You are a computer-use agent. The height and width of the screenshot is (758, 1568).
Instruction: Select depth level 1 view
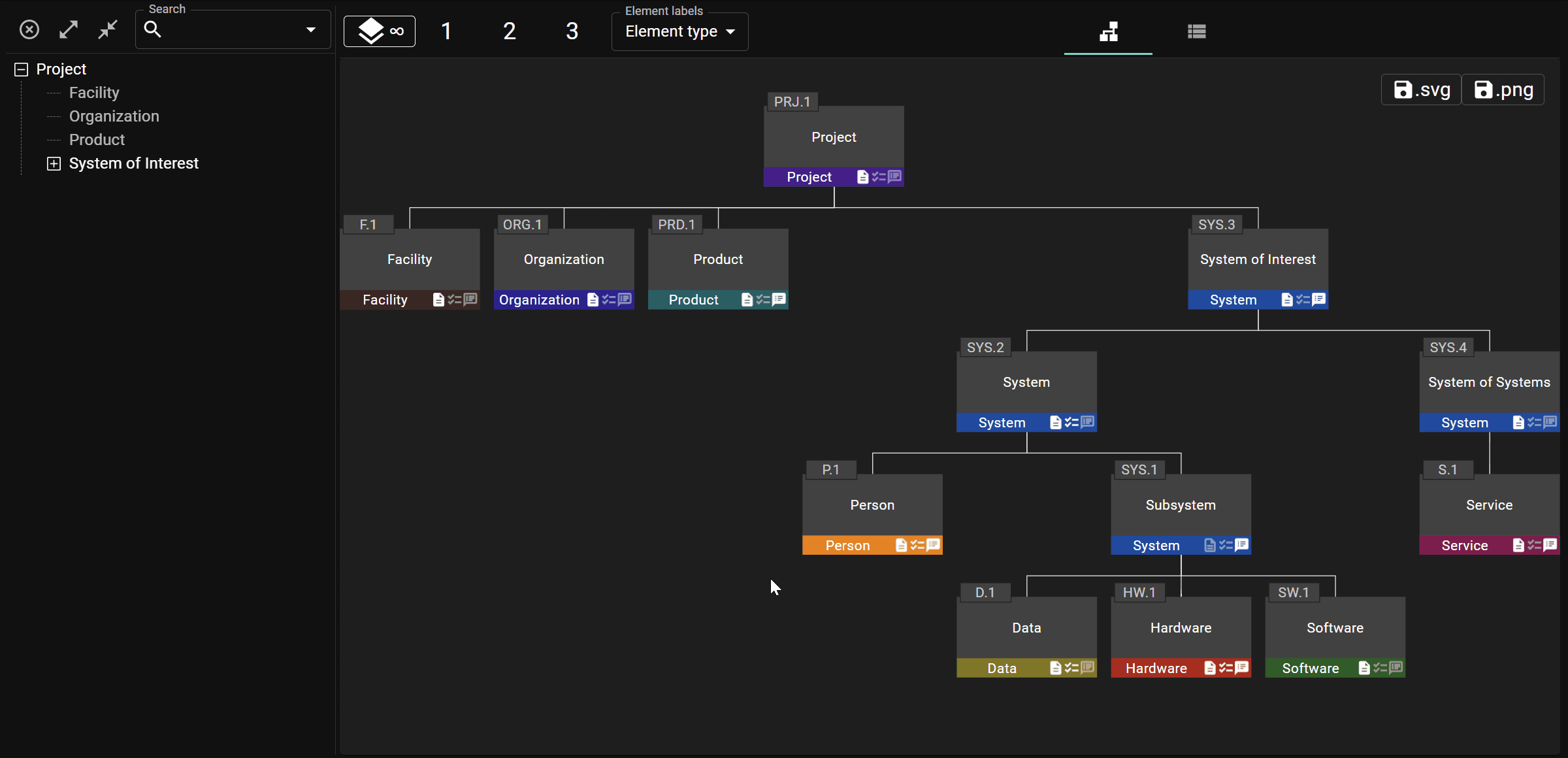[447, 30]
